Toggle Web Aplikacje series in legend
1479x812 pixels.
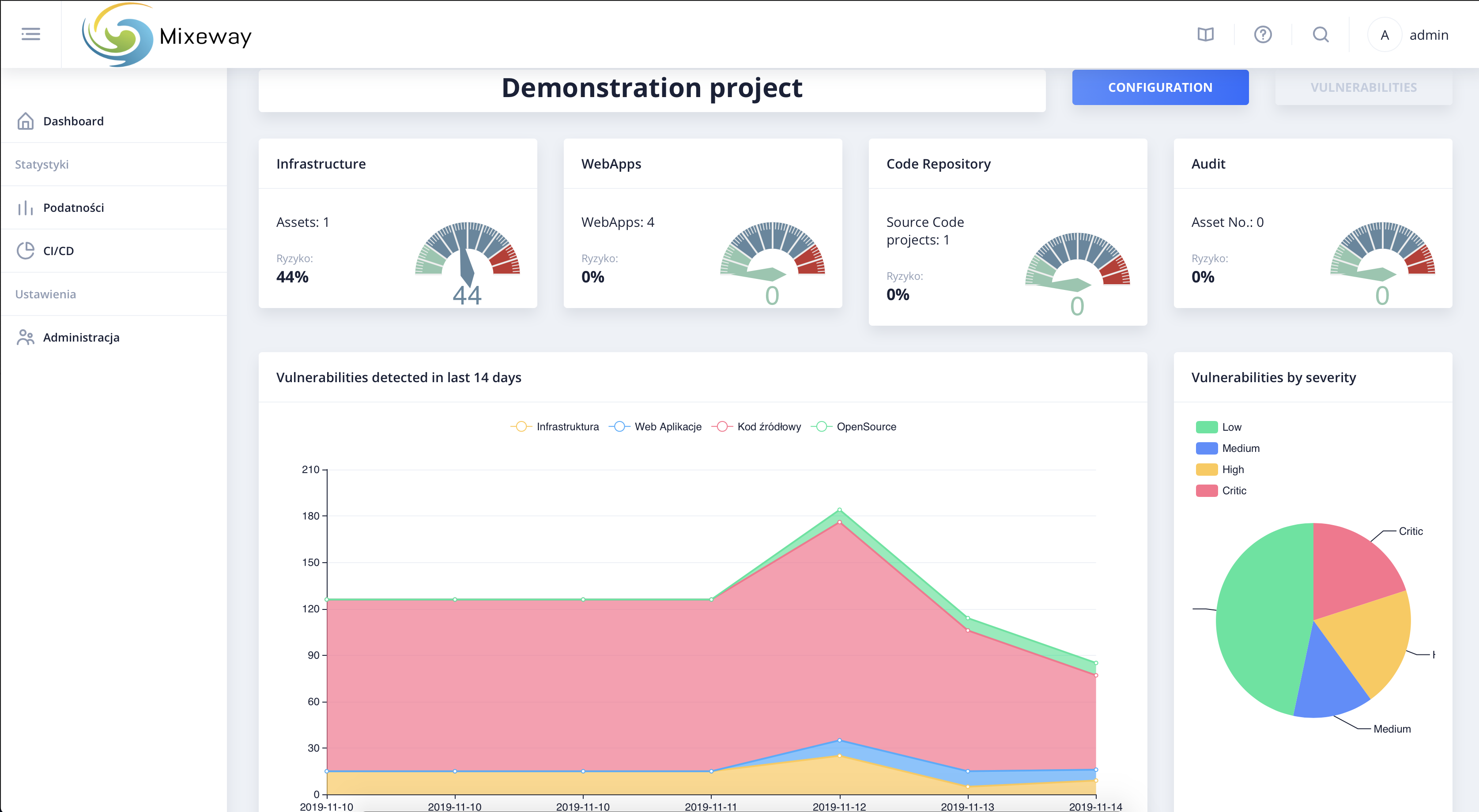(655, 426)
